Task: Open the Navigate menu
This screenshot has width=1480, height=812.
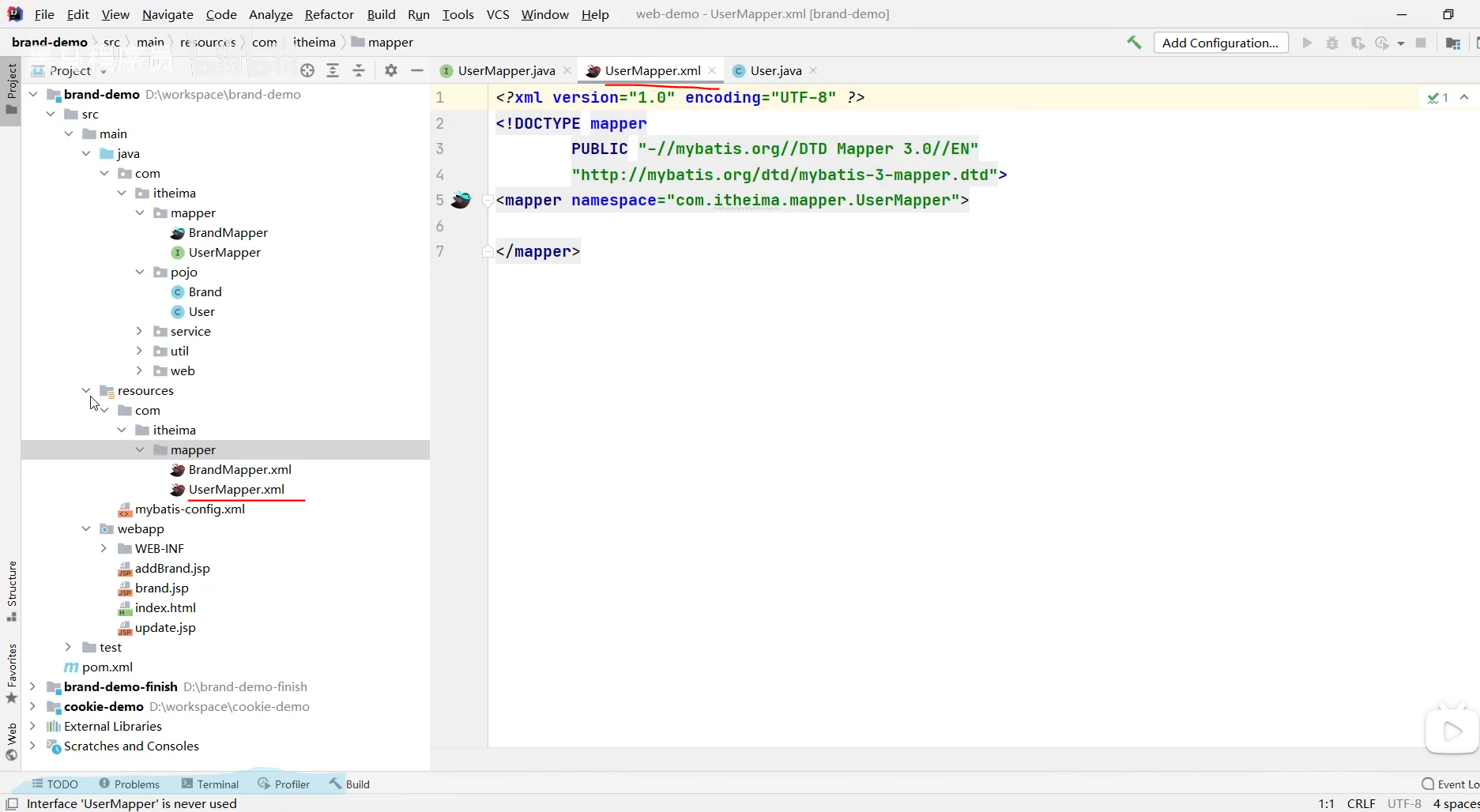Action: (168, 14)
